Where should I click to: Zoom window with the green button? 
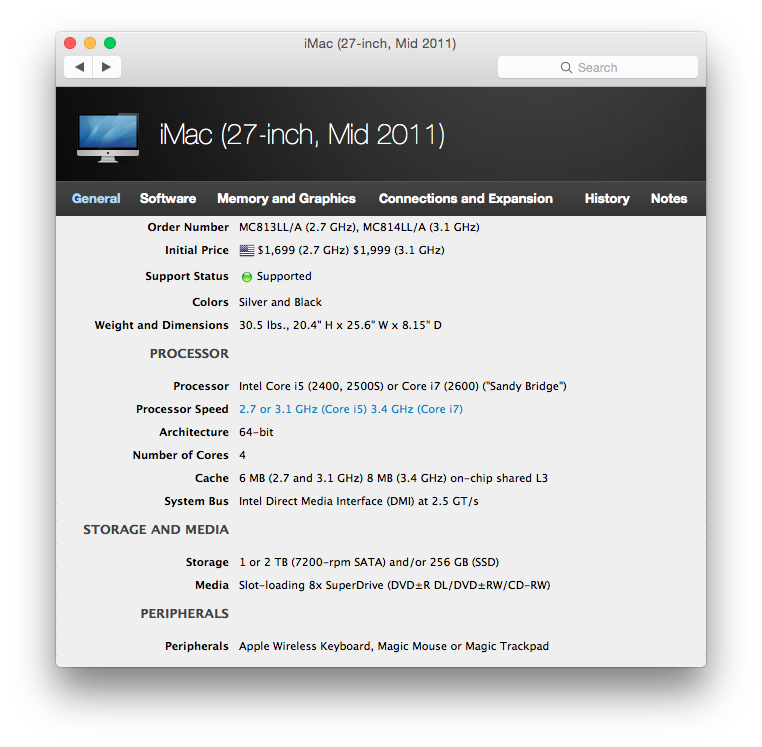click(110, 43)
